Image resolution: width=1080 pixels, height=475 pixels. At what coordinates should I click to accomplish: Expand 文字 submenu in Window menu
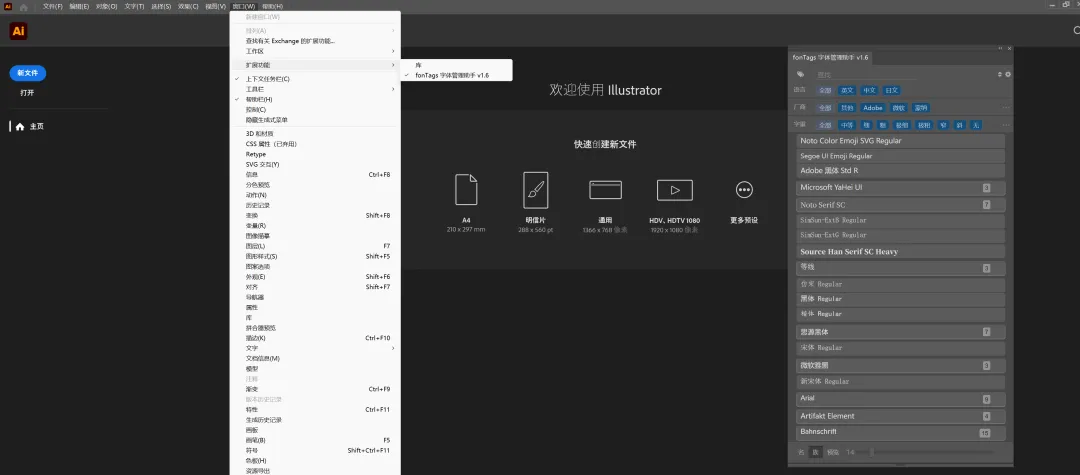tap(315, 348)
